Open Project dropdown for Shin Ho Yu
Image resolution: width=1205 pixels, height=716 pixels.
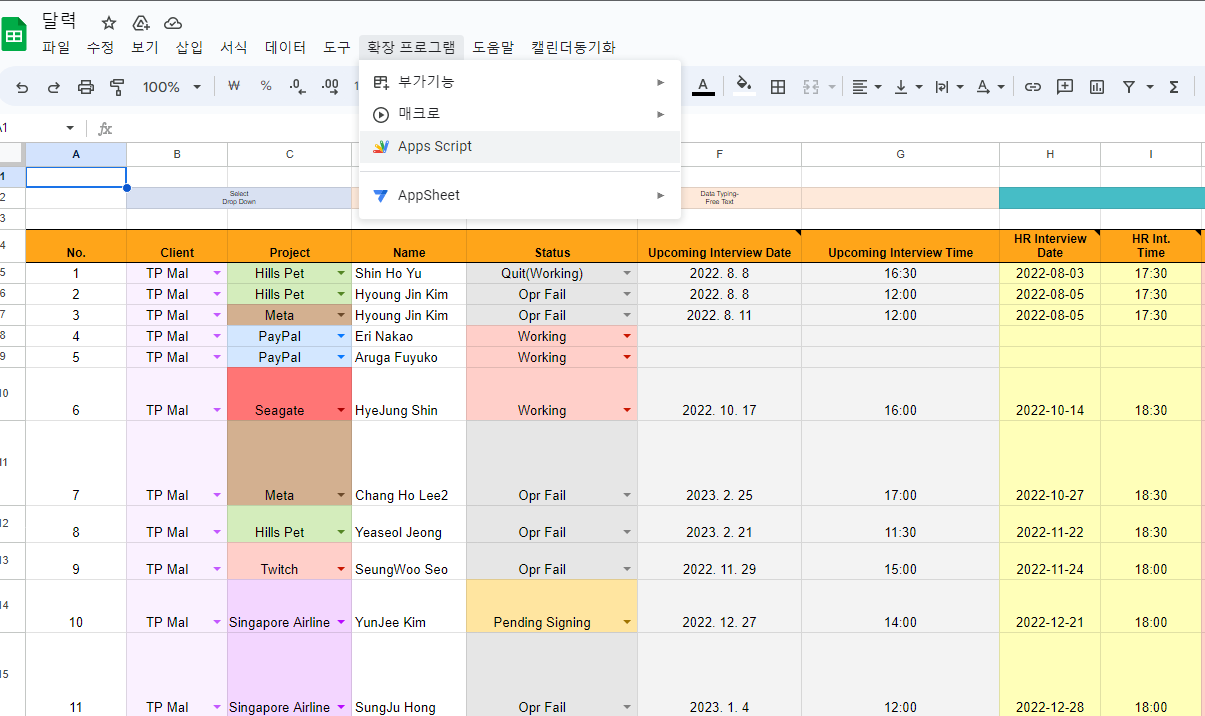[341, 273]
